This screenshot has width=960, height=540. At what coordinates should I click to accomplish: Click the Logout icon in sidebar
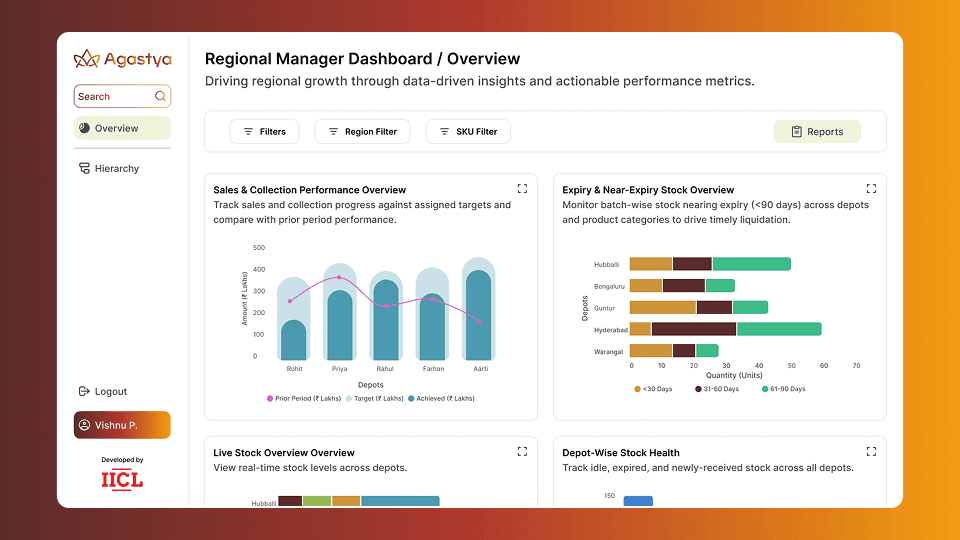point(84,392)
